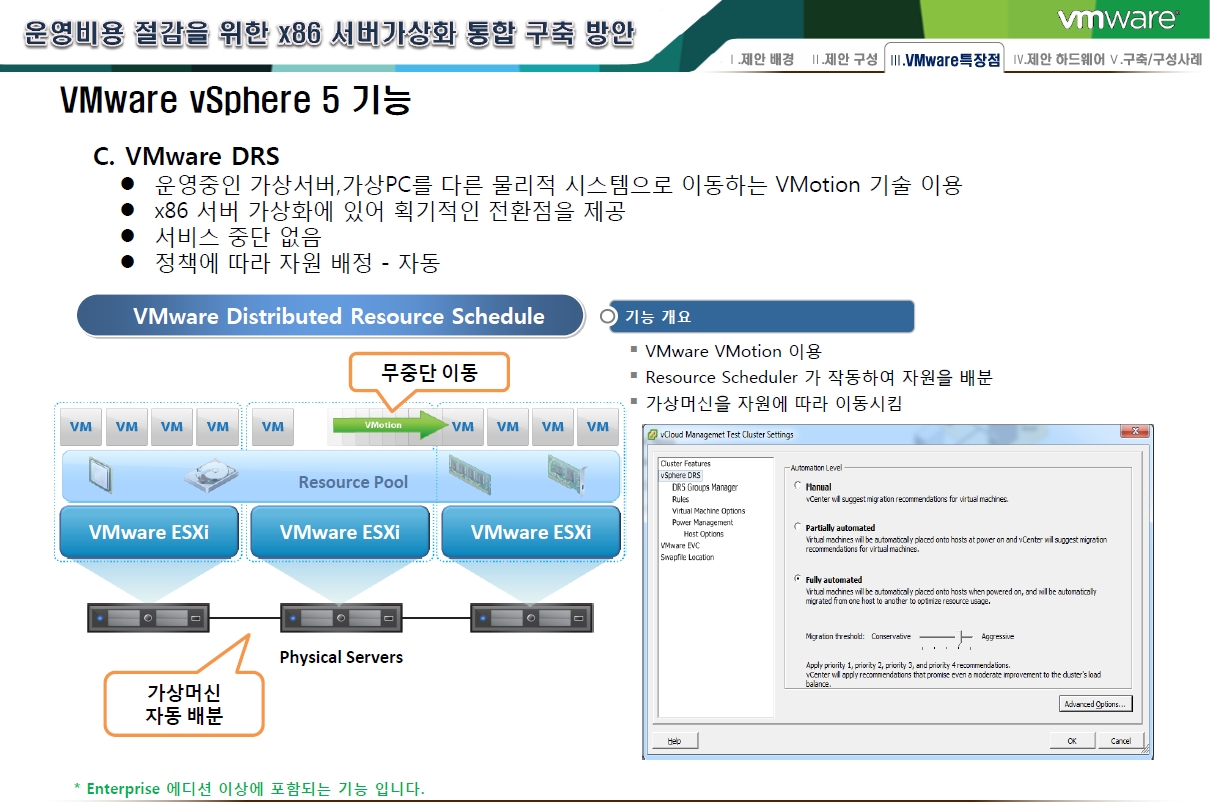Select the Manual automation level
This screenshot has height=803, width=1210.
796,487
